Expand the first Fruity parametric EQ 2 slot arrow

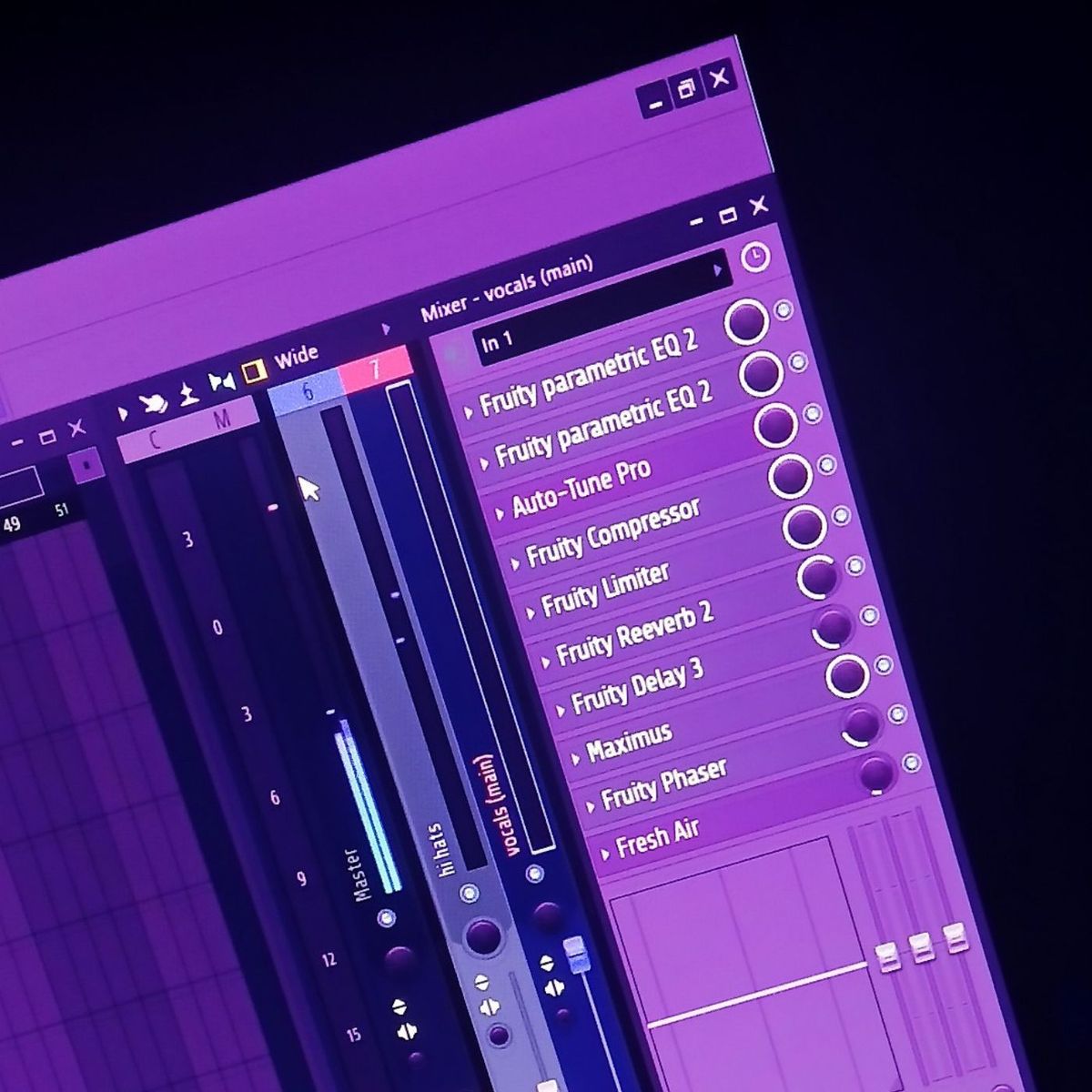point(469,411)
